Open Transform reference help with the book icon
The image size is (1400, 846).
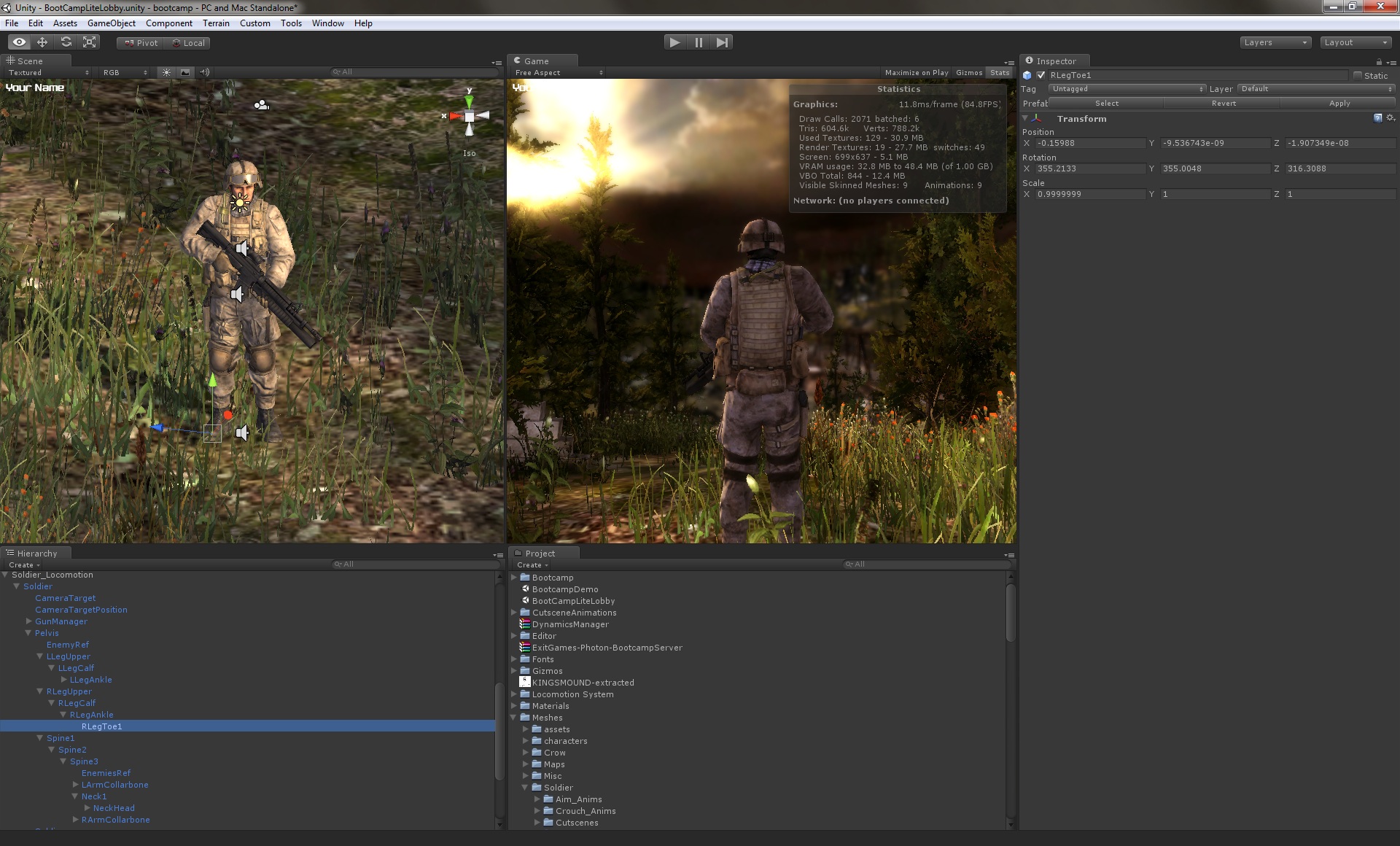click(x=1377, y=118)
